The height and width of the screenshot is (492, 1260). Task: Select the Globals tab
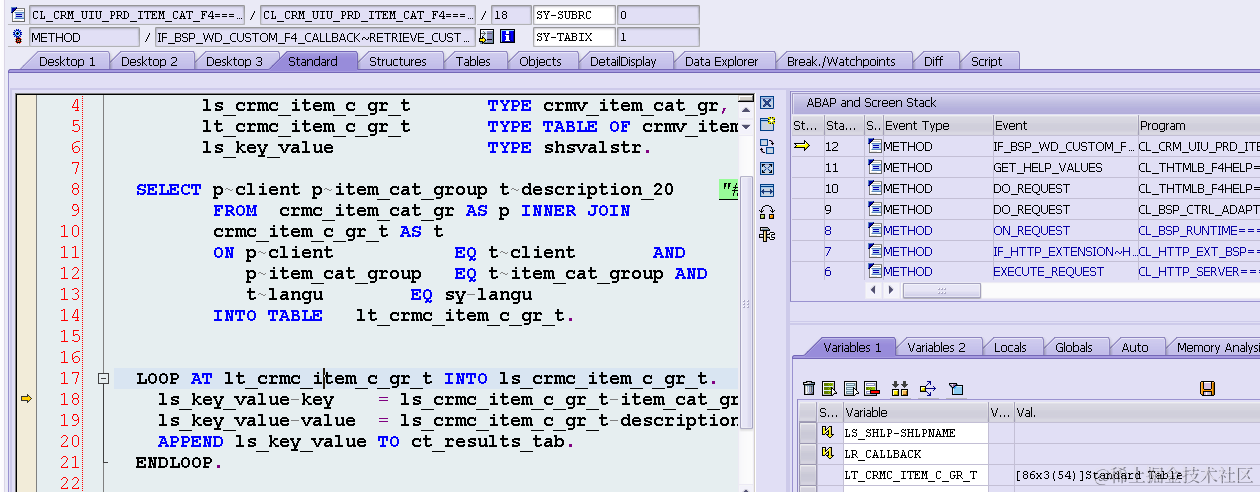1074,347
